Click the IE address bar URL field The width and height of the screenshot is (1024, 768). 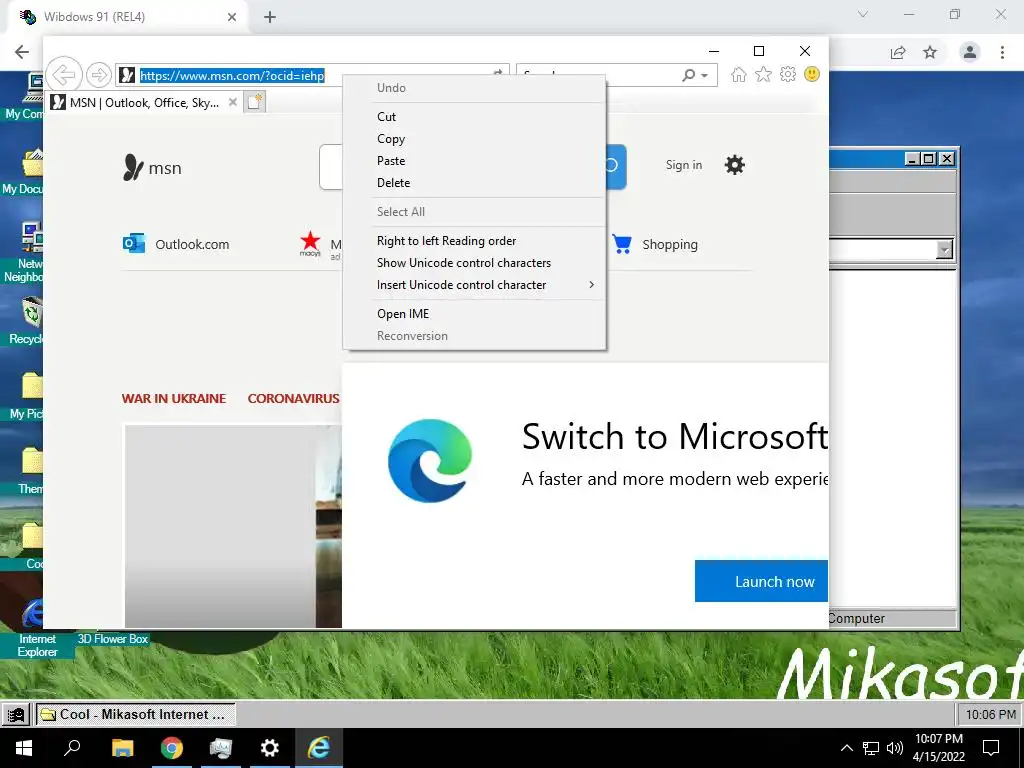pyautogui.click(x=312, y=75)
